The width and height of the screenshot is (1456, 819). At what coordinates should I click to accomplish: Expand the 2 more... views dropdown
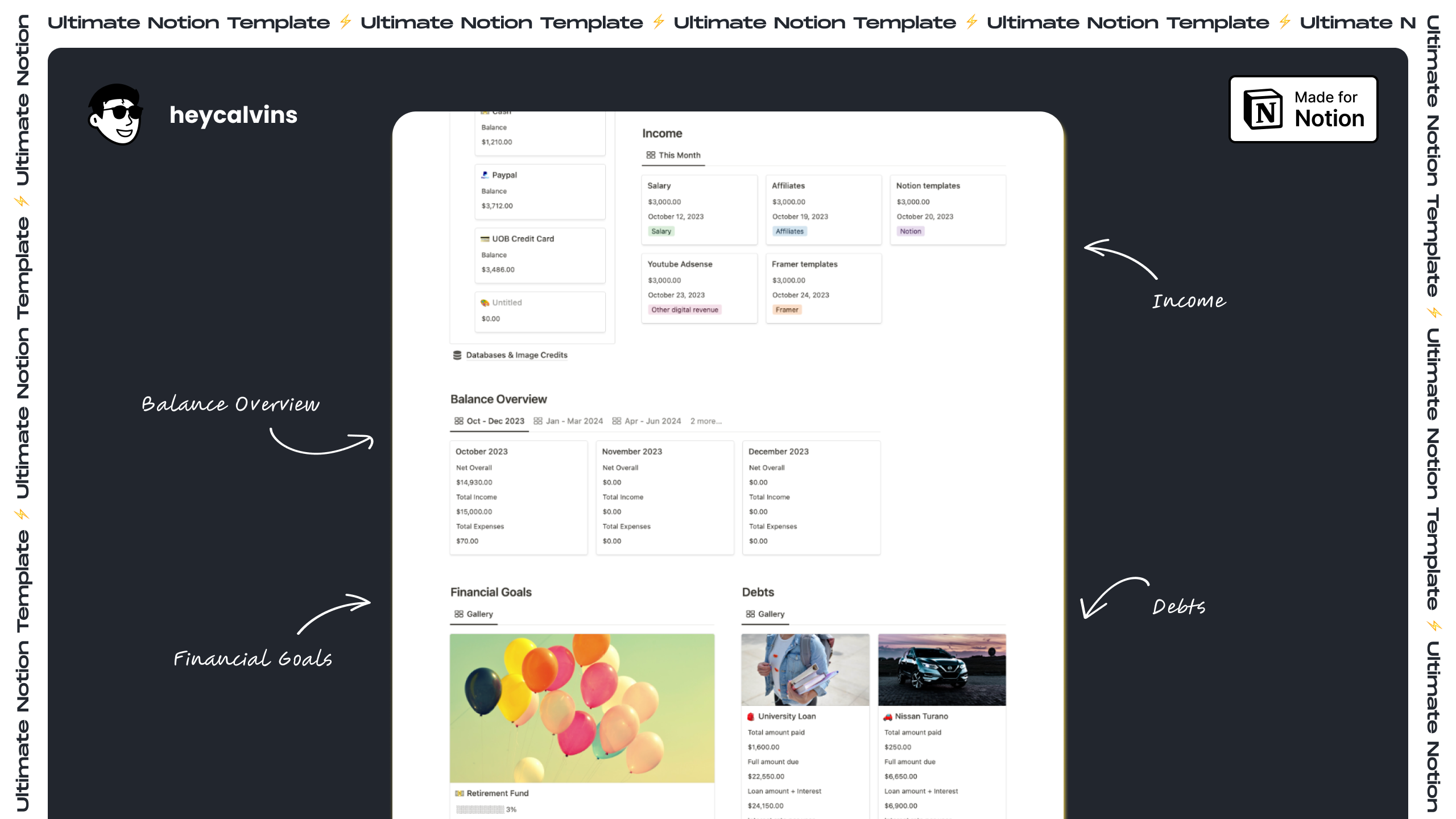[x=706, y=421]
